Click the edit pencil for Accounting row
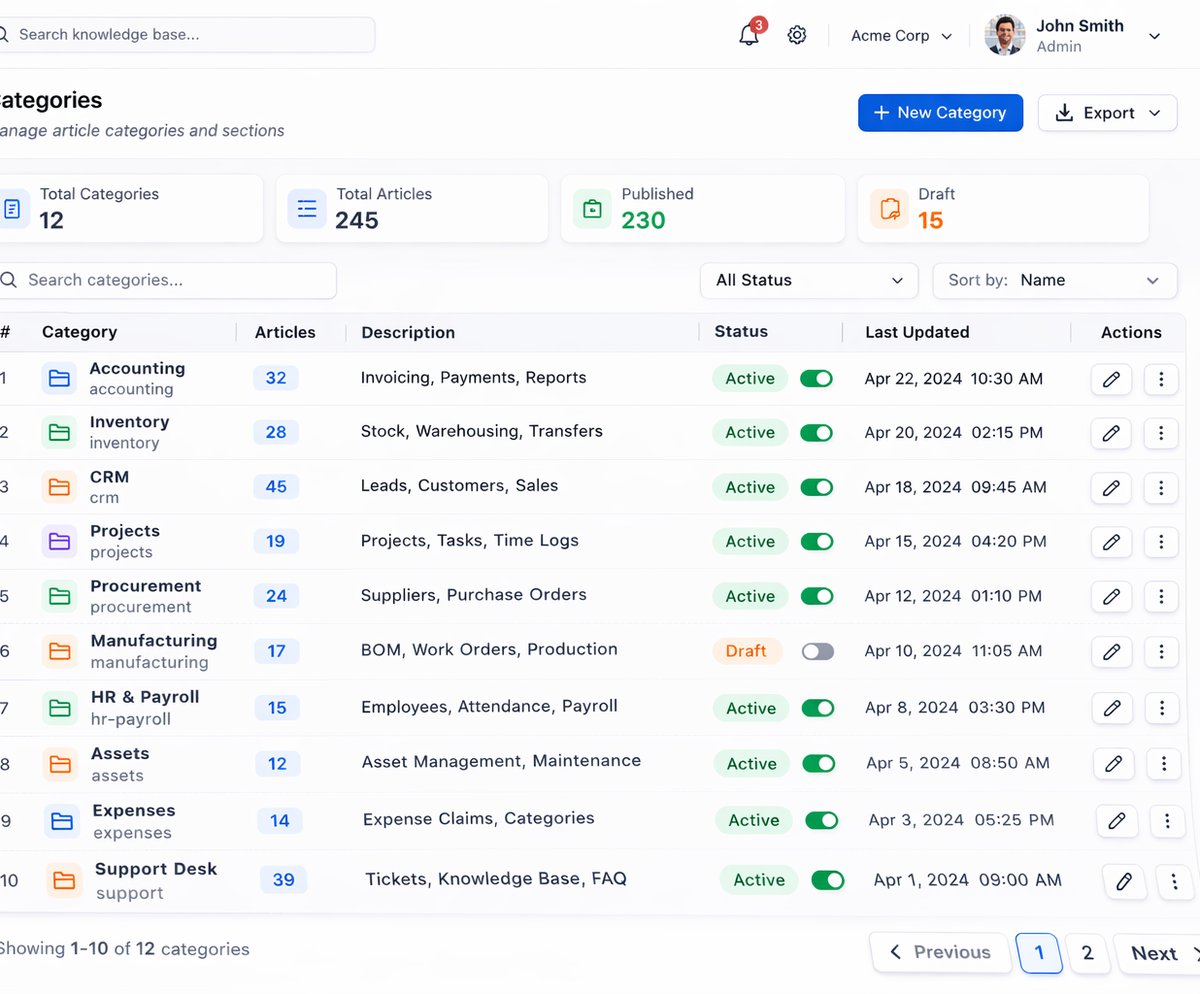The width and height of the screenshot is (1200, 994). click(x=1111, y=379)
